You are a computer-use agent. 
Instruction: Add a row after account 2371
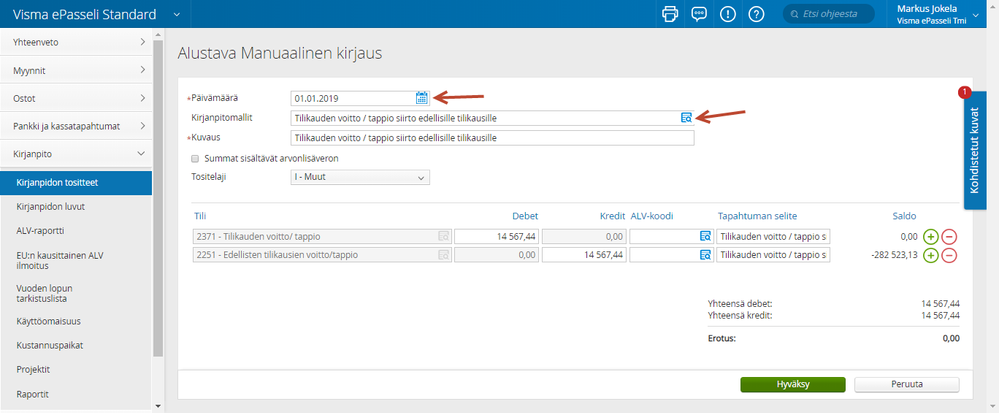click(930, 236)
